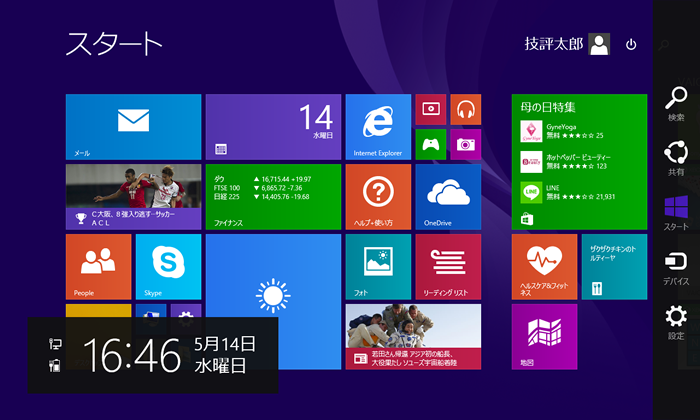
Task: Click the 16:46 clock display
Action: pos(132,355)
